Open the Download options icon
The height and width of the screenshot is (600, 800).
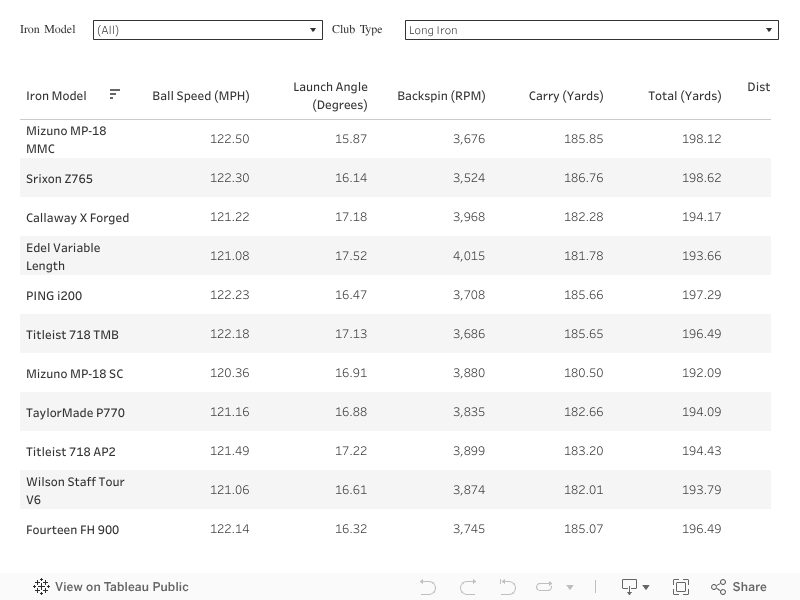635,587
